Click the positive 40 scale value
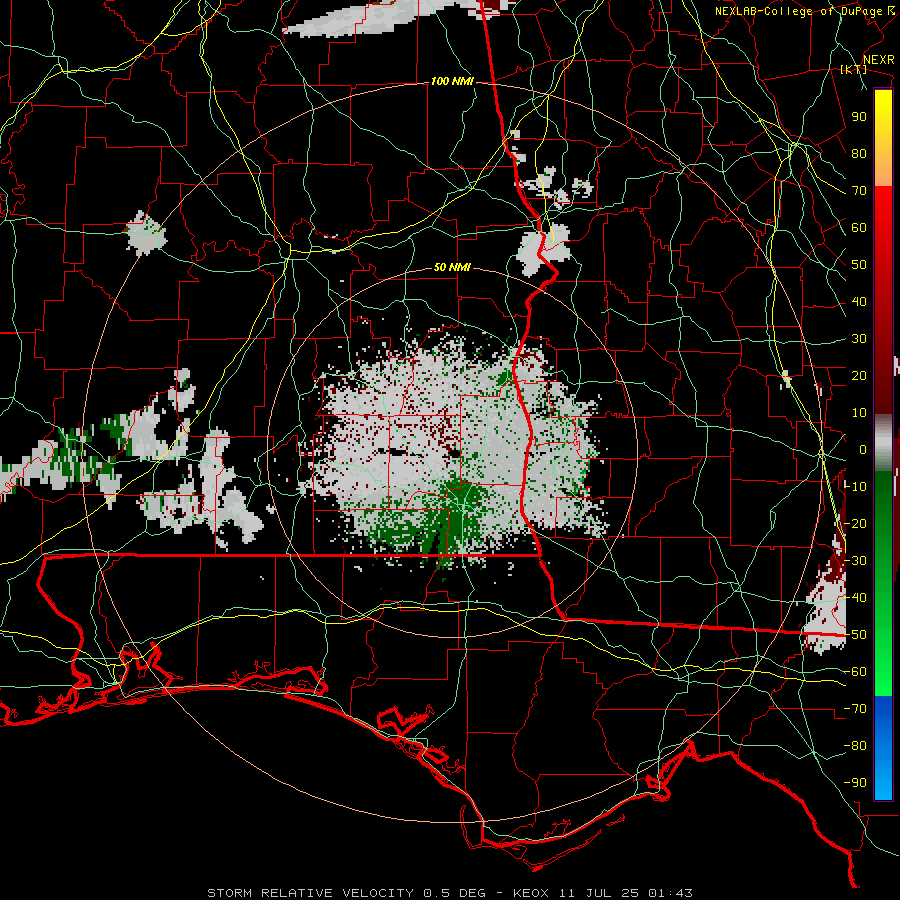This screenshot has width=900, height=900. click(x=859, y=302)
